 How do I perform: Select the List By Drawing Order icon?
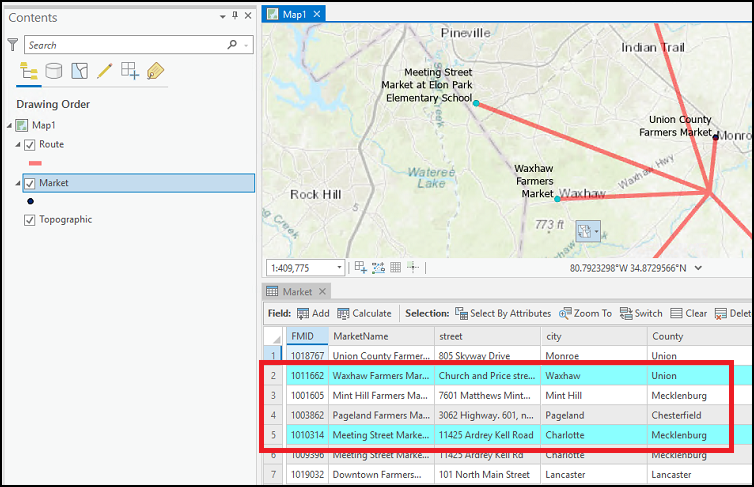tap(28, 71)
